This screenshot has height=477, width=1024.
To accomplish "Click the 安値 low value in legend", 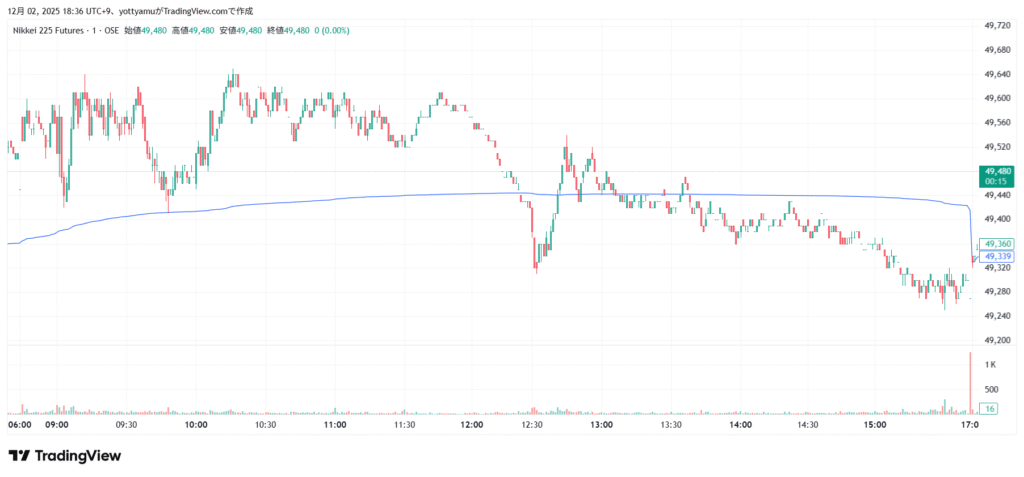I will (248, 30).
